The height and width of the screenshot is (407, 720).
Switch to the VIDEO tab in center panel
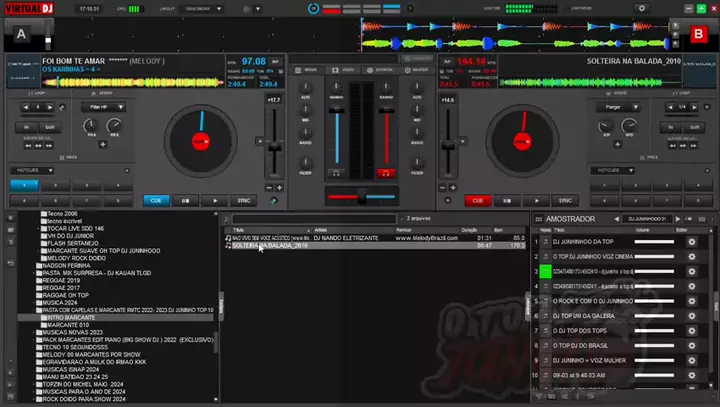pyautogui.click(x=343, y=70)
